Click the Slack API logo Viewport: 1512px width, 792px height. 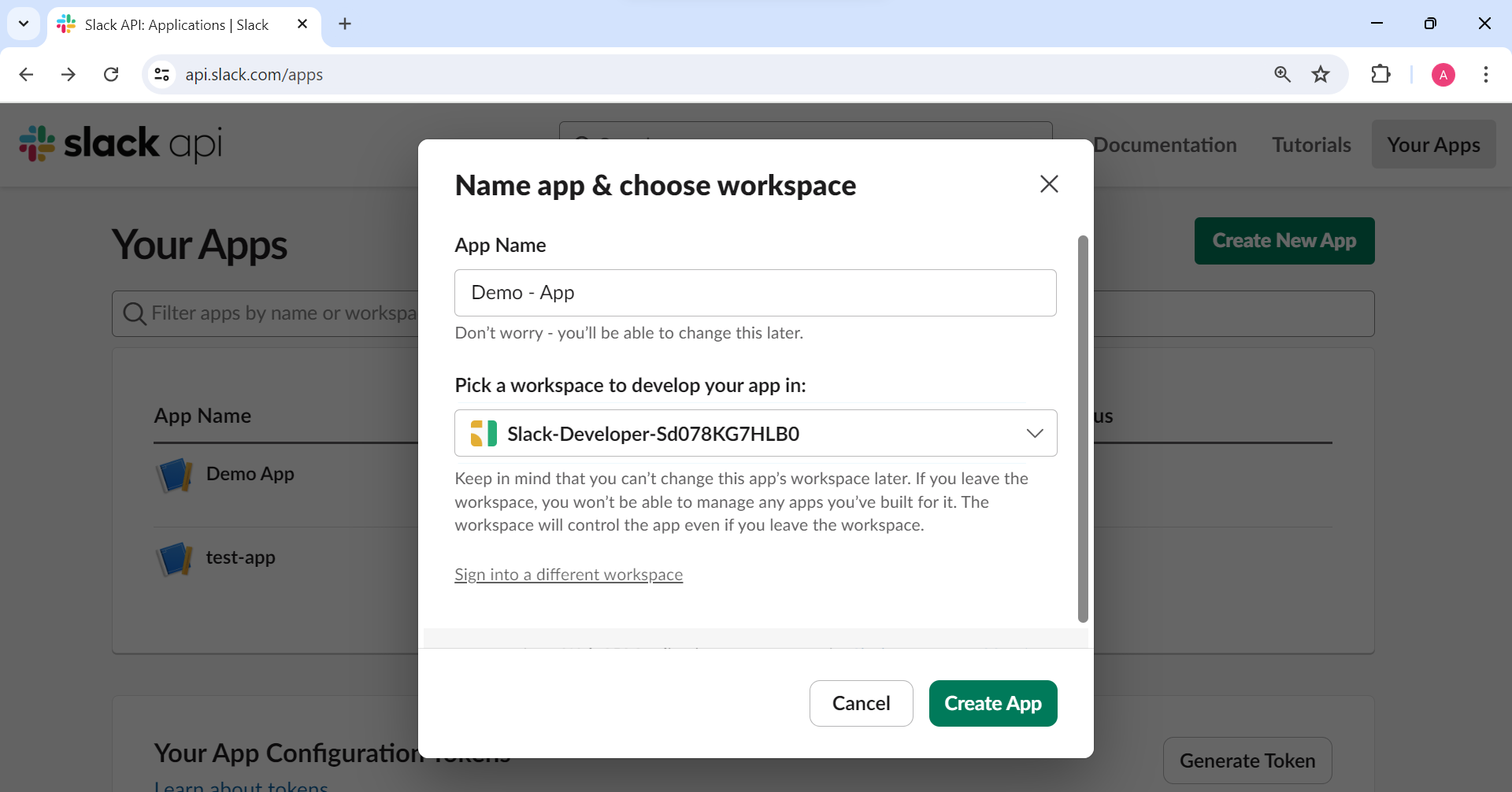pyautogui.click(x=120, y=144)
